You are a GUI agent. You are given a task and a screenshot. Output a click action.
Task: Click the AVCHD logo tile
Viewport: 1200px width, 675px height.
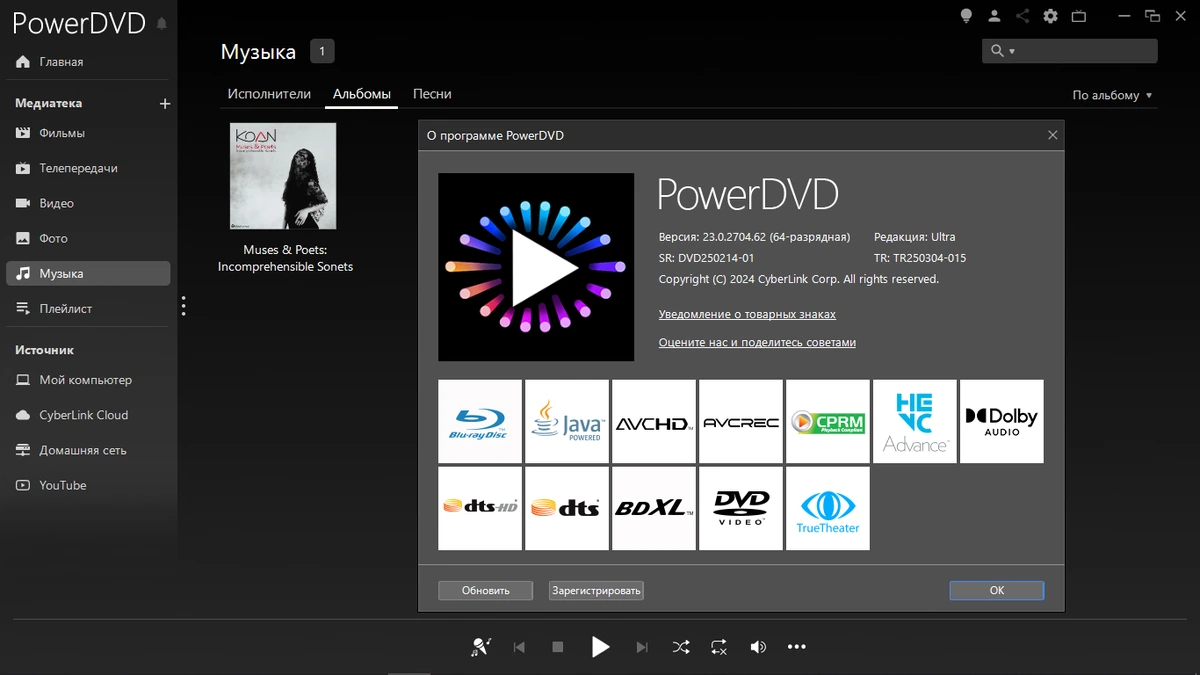(x=654, y=421)
